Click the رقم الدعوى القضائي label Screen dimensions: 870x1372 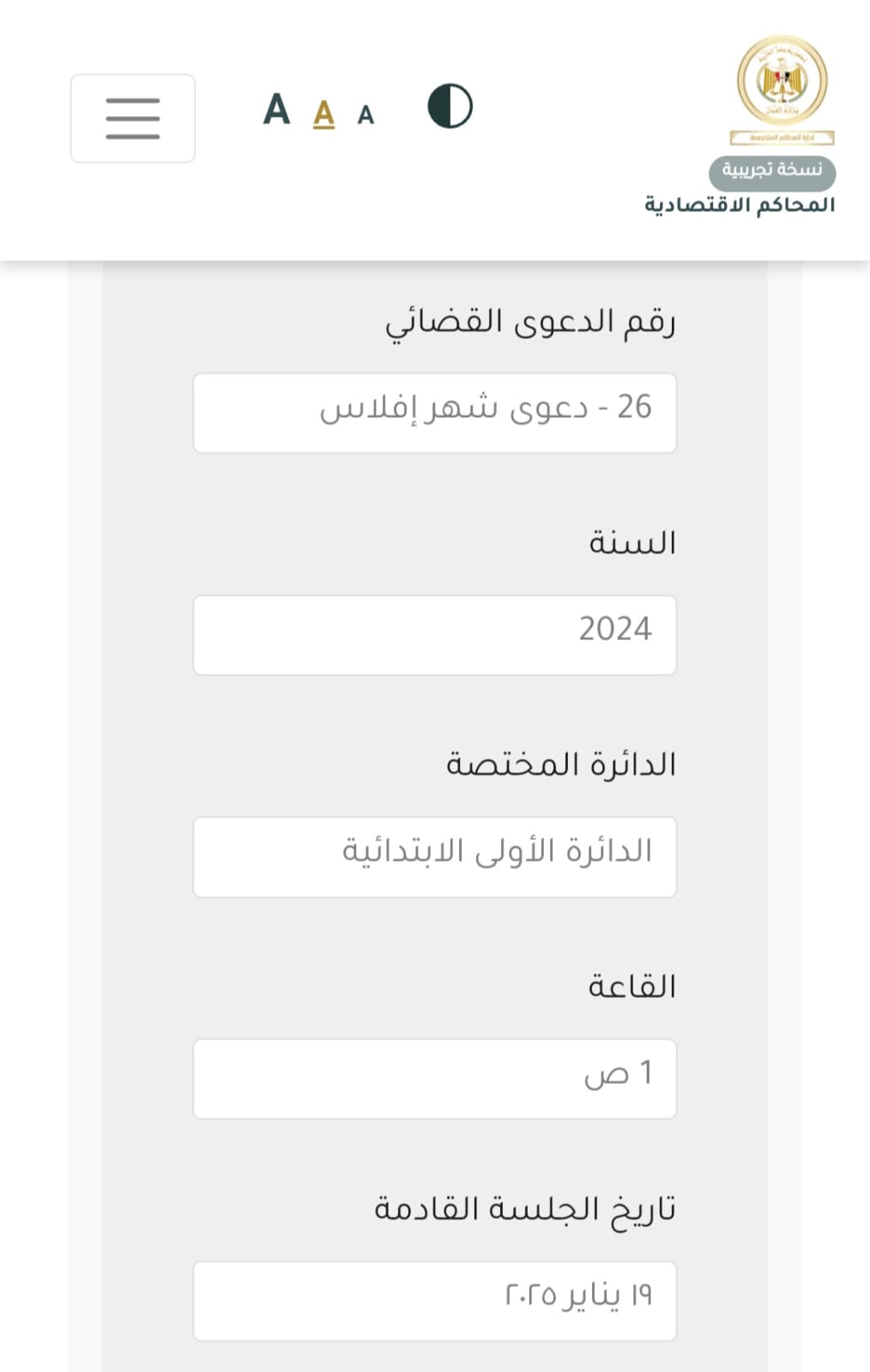coord(530,322)
